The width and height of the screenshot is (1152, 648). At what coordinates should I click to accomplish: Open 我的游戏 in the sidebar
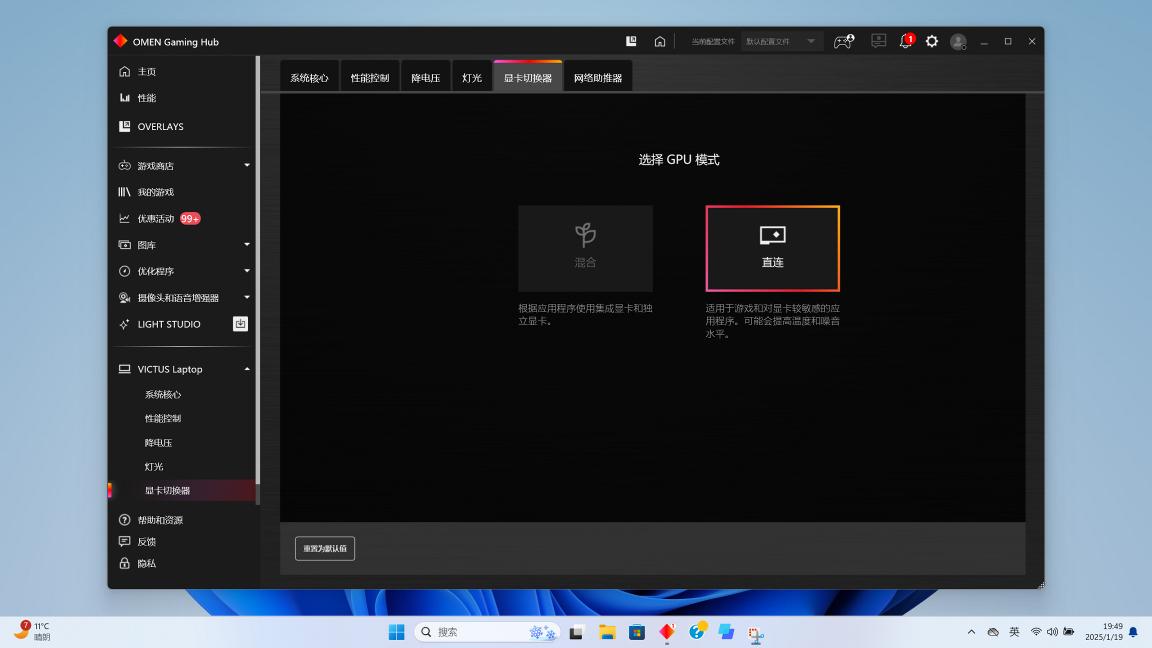pos(155,192)
